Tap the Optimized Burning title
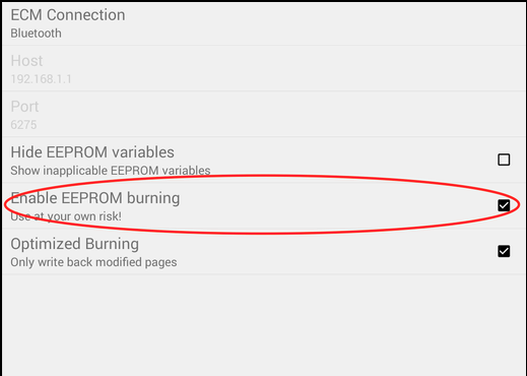 [x=75, y=244]
